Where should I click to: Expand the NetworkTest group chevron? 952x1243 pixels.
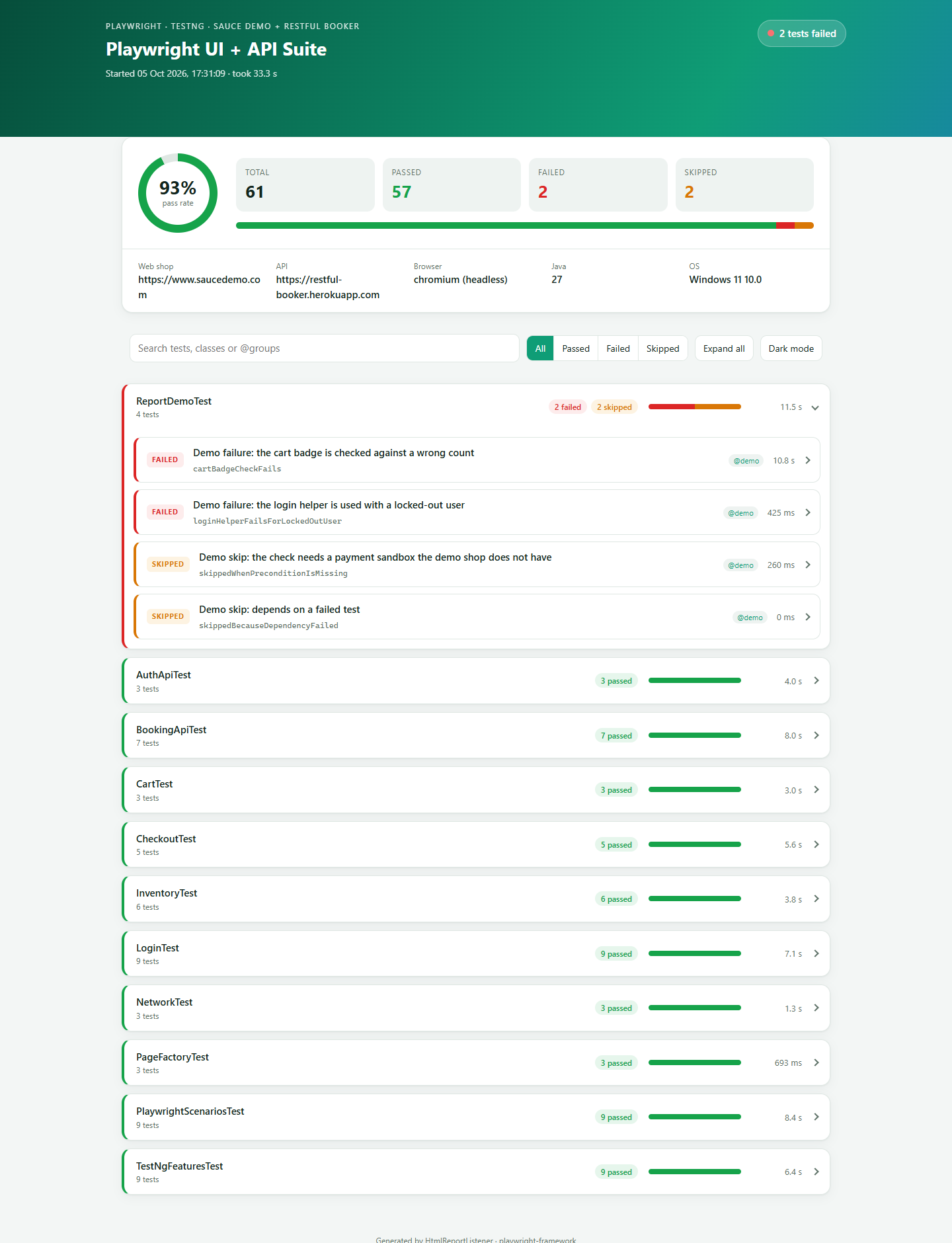point(816,1008)
